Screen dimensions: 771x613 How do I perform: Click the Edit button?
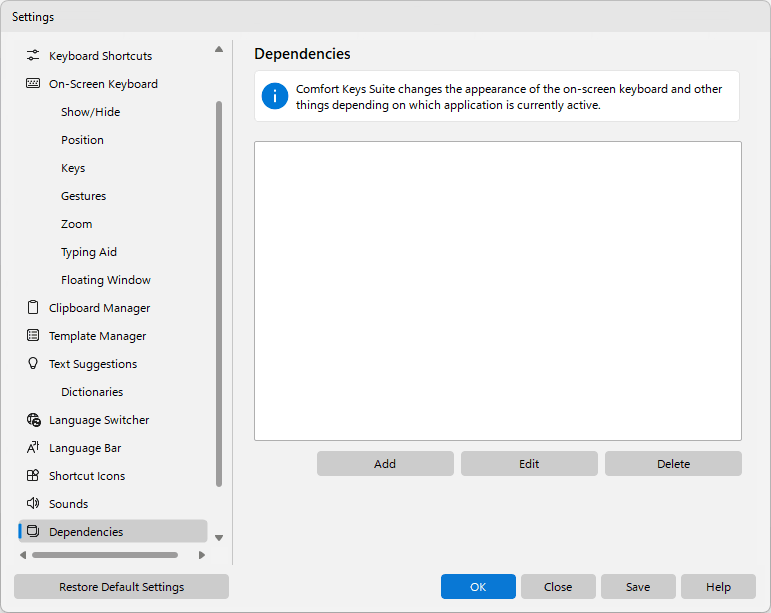coord(529,464)
